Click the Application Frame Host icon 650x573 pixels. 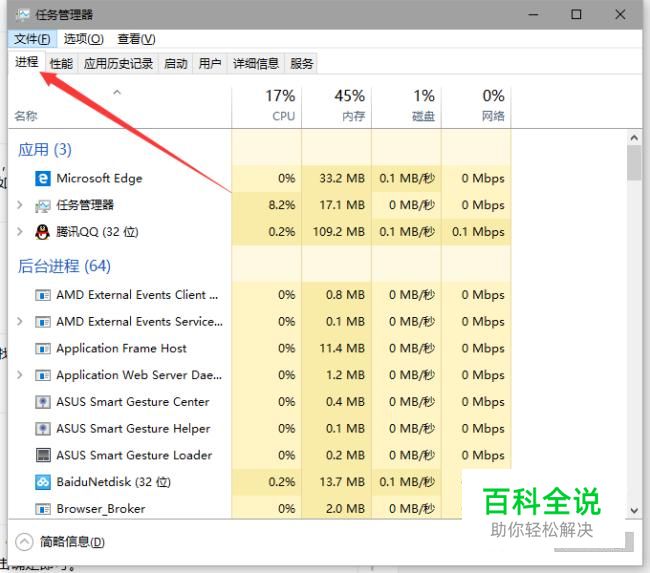43,349
